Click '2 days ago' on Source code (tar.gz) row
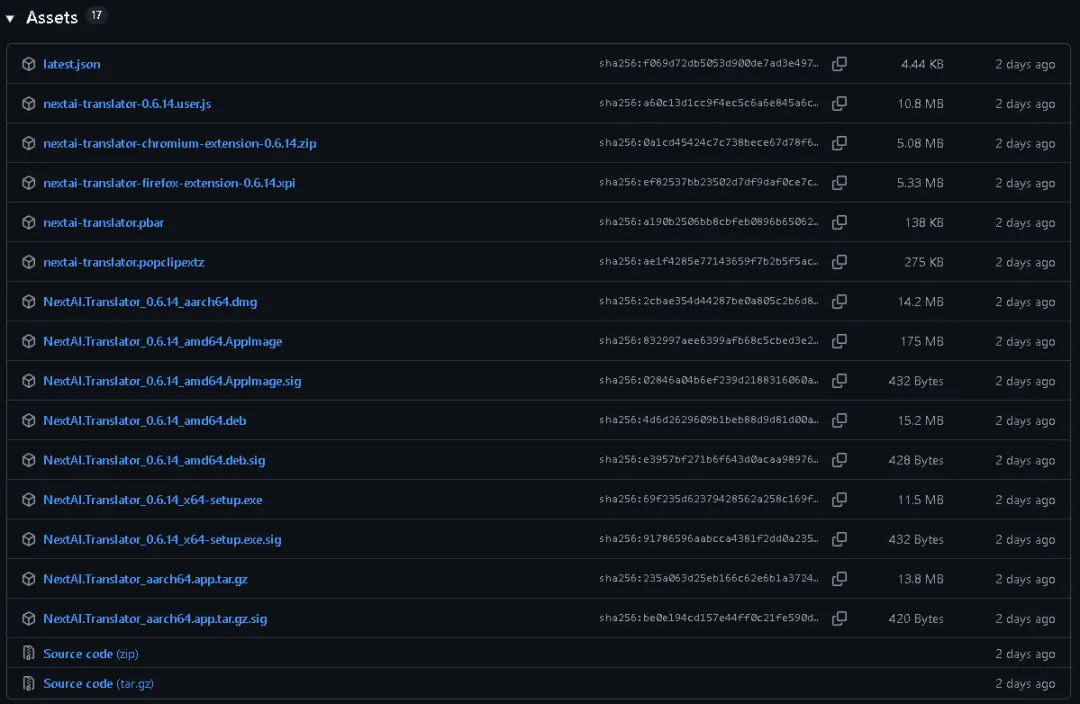Image resolution: width=1080 pixels, height=704 pixels. point(1025,683)
